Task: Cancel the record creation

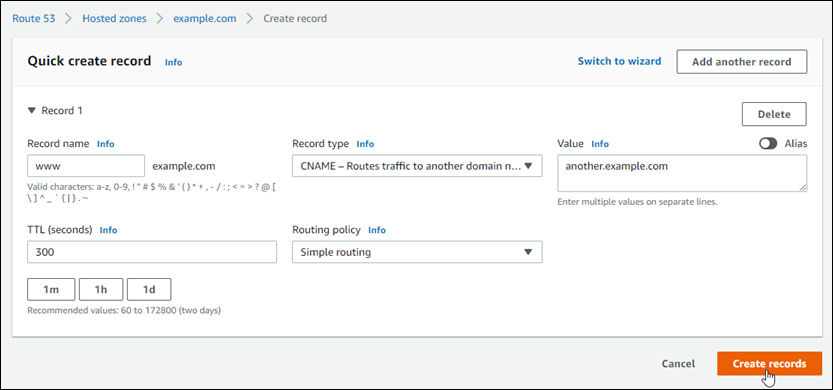Action: point(678,363)
